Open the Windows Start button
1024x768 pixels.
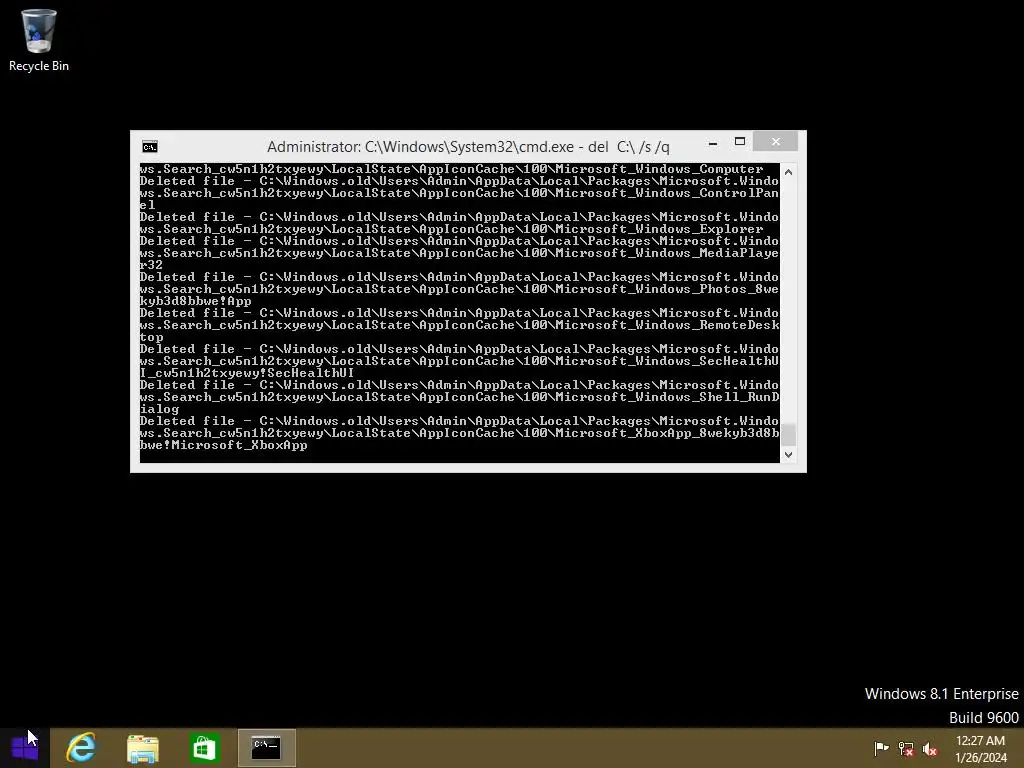click(25, 748)
